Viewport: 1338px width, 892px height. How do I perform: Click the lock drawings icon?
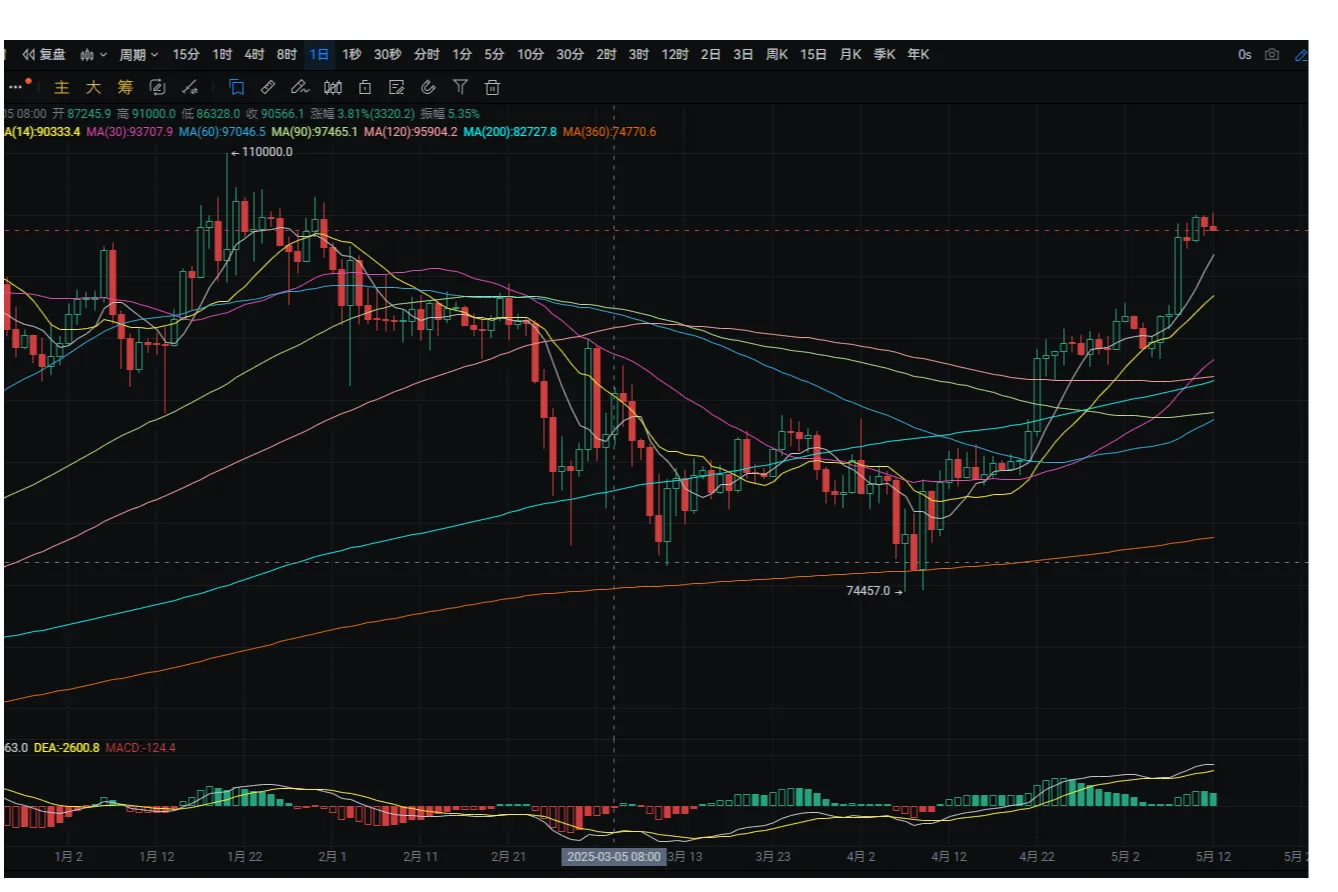tap(365, 87)
